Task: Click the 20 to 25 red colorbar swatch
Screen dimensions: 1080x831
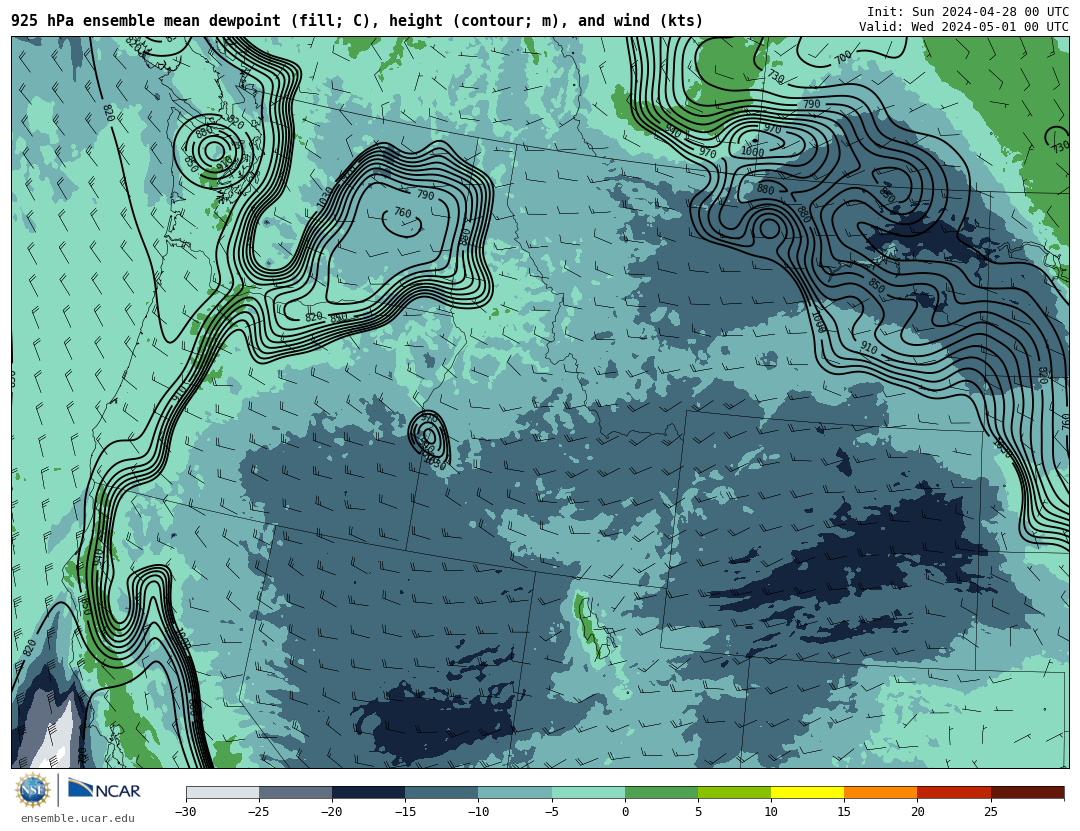Action: [954, 792]
